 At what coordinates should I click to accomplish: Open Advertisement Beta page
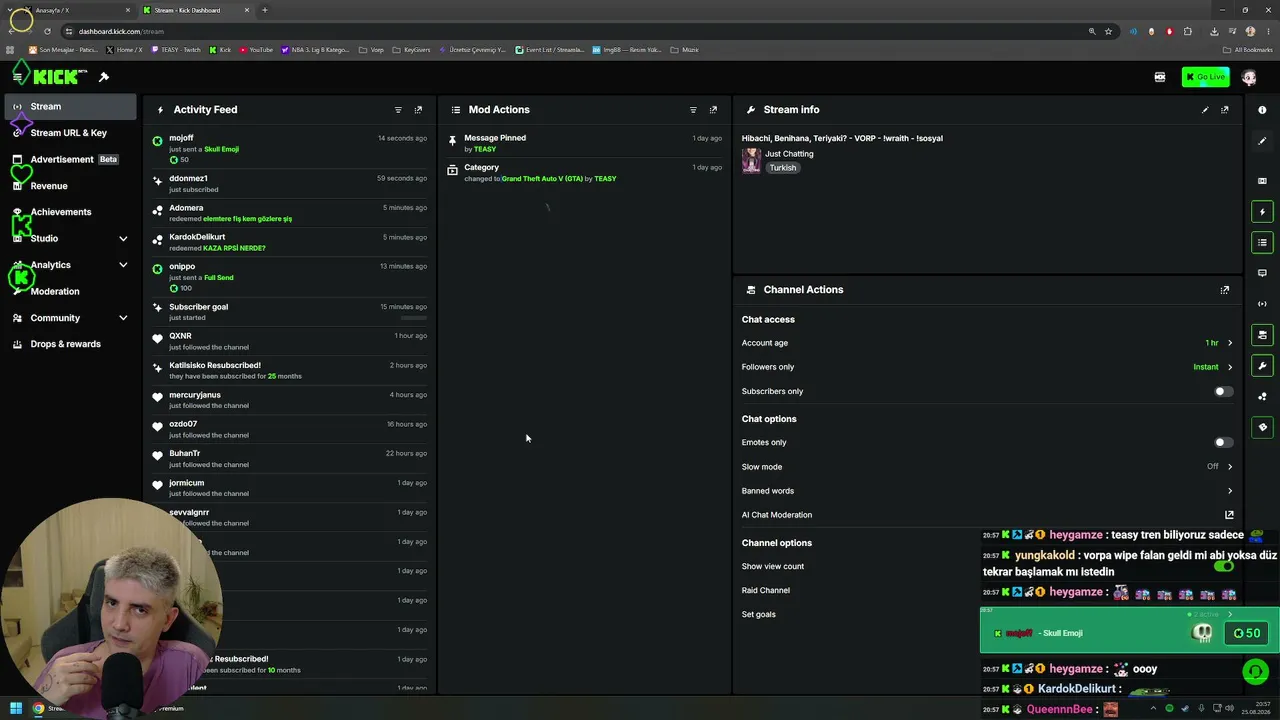[x=70, y=160]
